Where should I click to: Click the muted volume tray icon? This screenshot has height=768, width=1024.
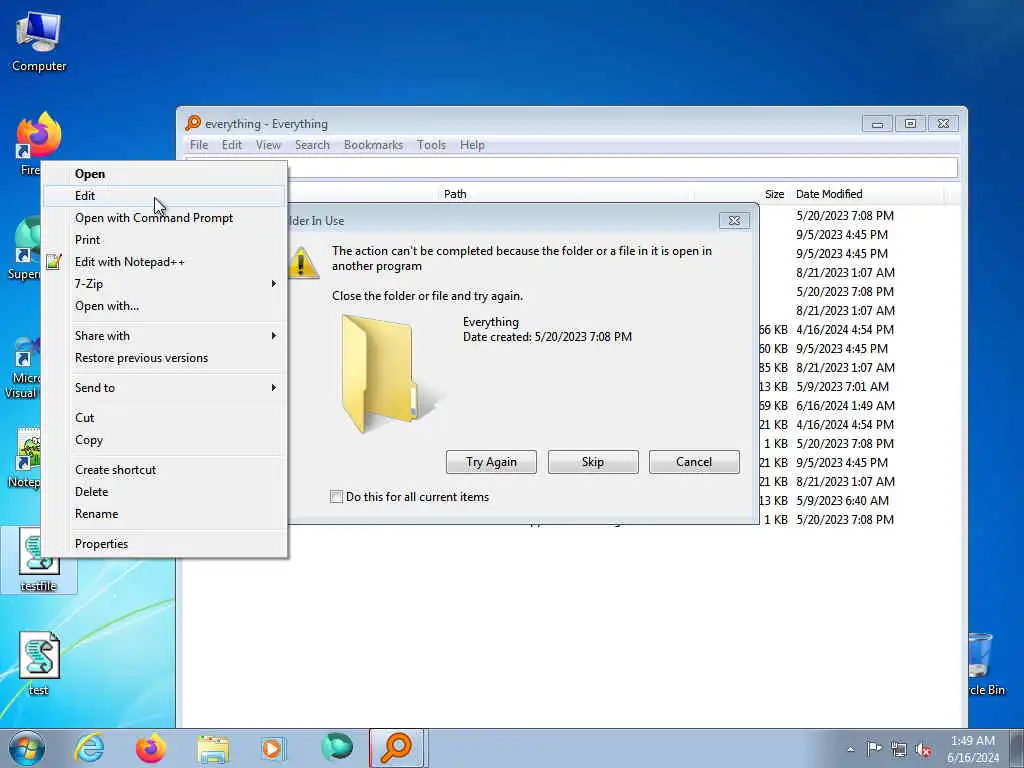923,749
